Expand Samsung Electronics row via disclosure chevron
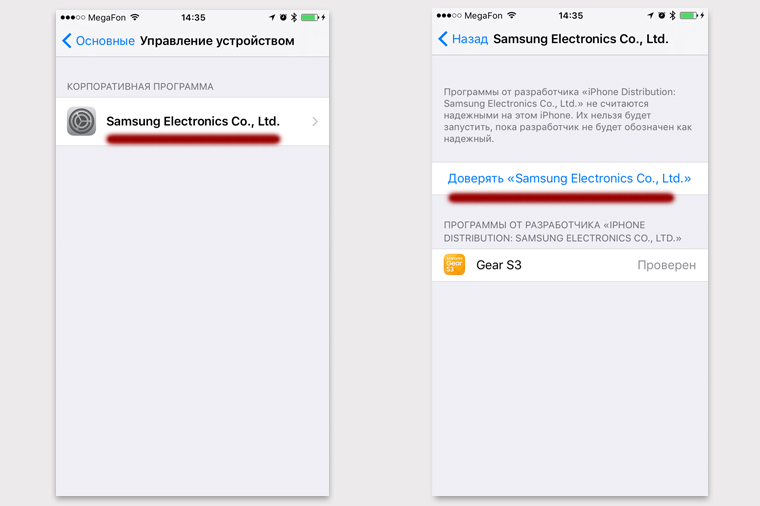The width and height of the screenshot is (760, 506). coord(315,121)
